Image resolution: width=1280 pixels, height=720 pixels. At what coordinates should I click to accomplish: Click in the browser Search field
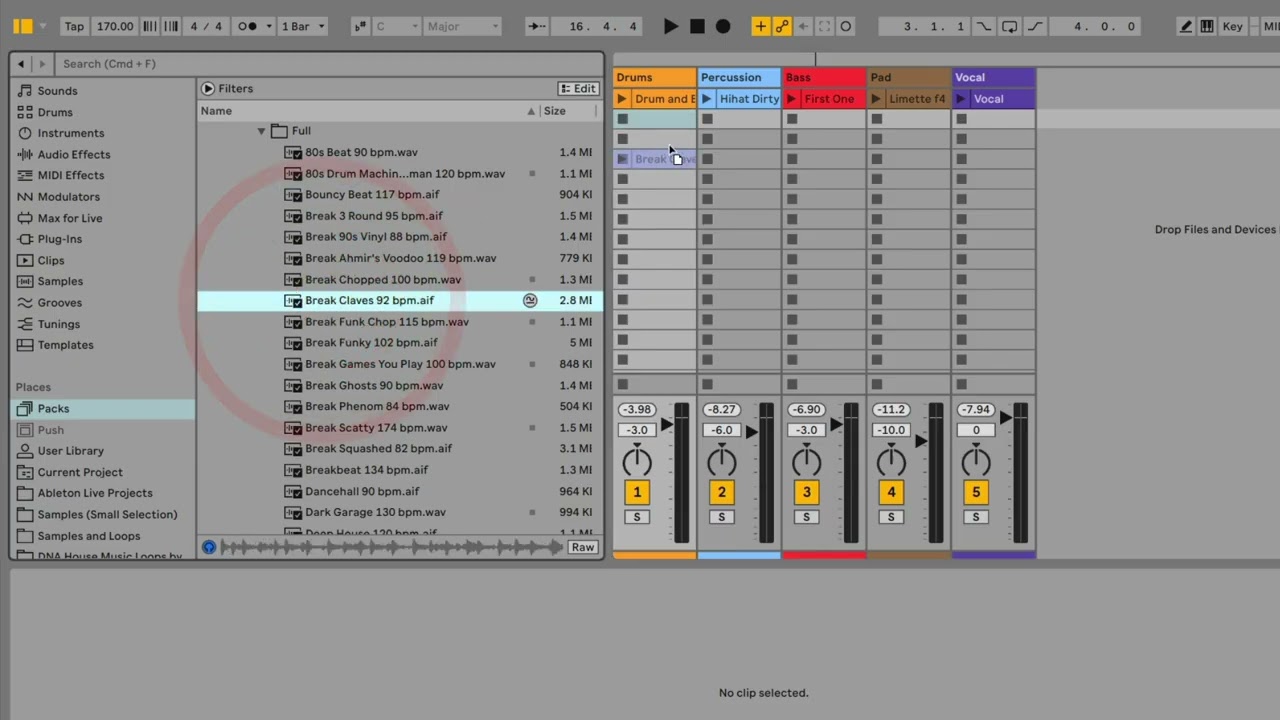[x=330, y=64]
